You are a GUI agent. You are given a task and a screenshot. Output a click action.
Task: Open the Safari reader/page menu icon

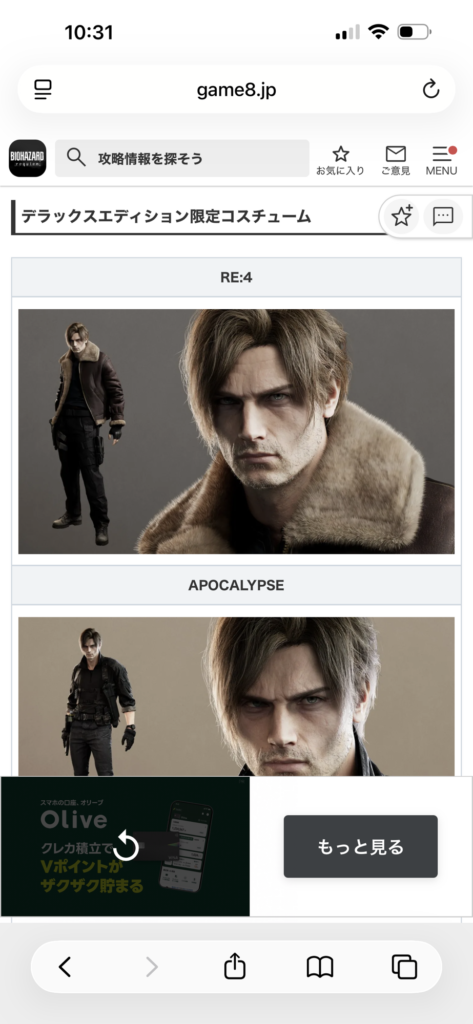(x=43, y=89)
